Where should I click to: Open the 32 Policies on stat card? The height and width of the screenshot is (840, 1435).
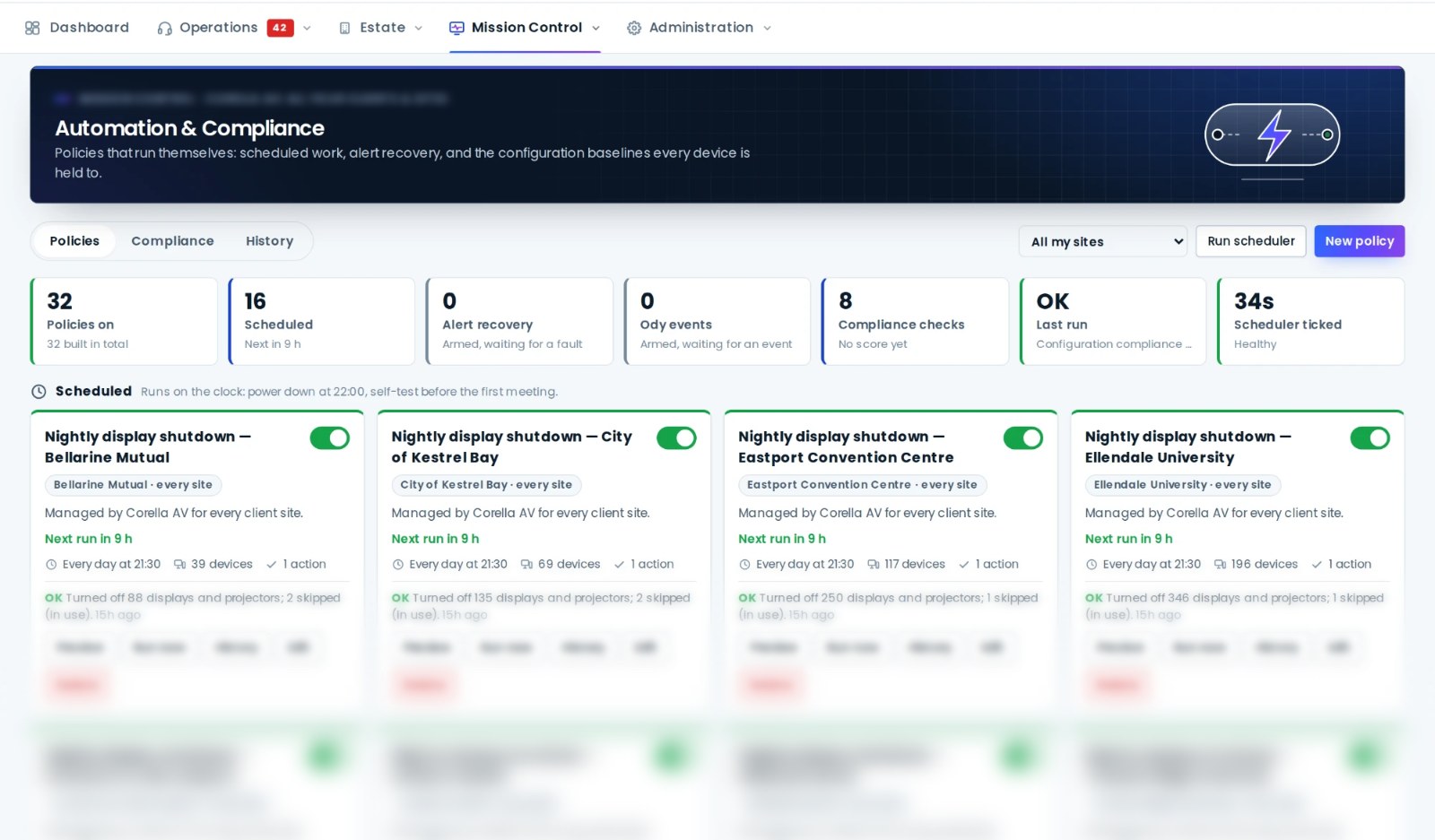pos(124,321)
